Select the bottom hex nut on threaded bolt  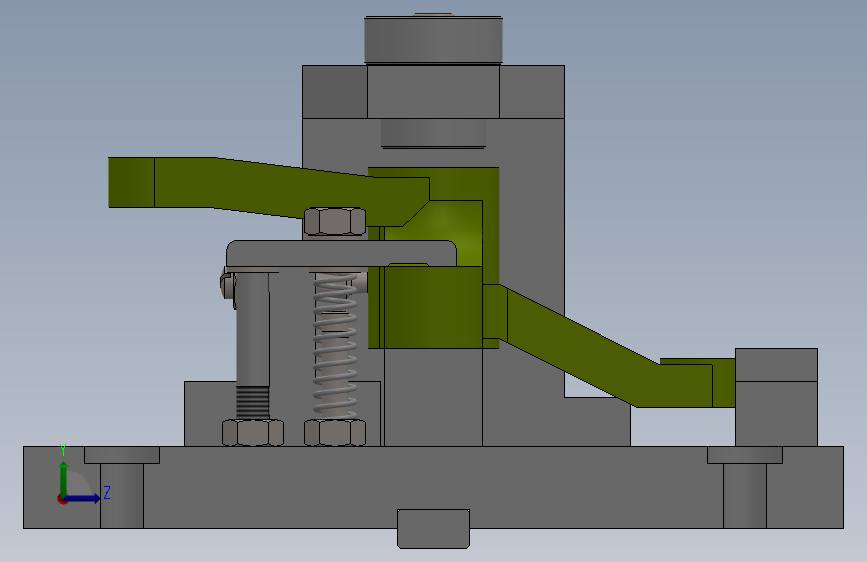click(x=253, y=433)
